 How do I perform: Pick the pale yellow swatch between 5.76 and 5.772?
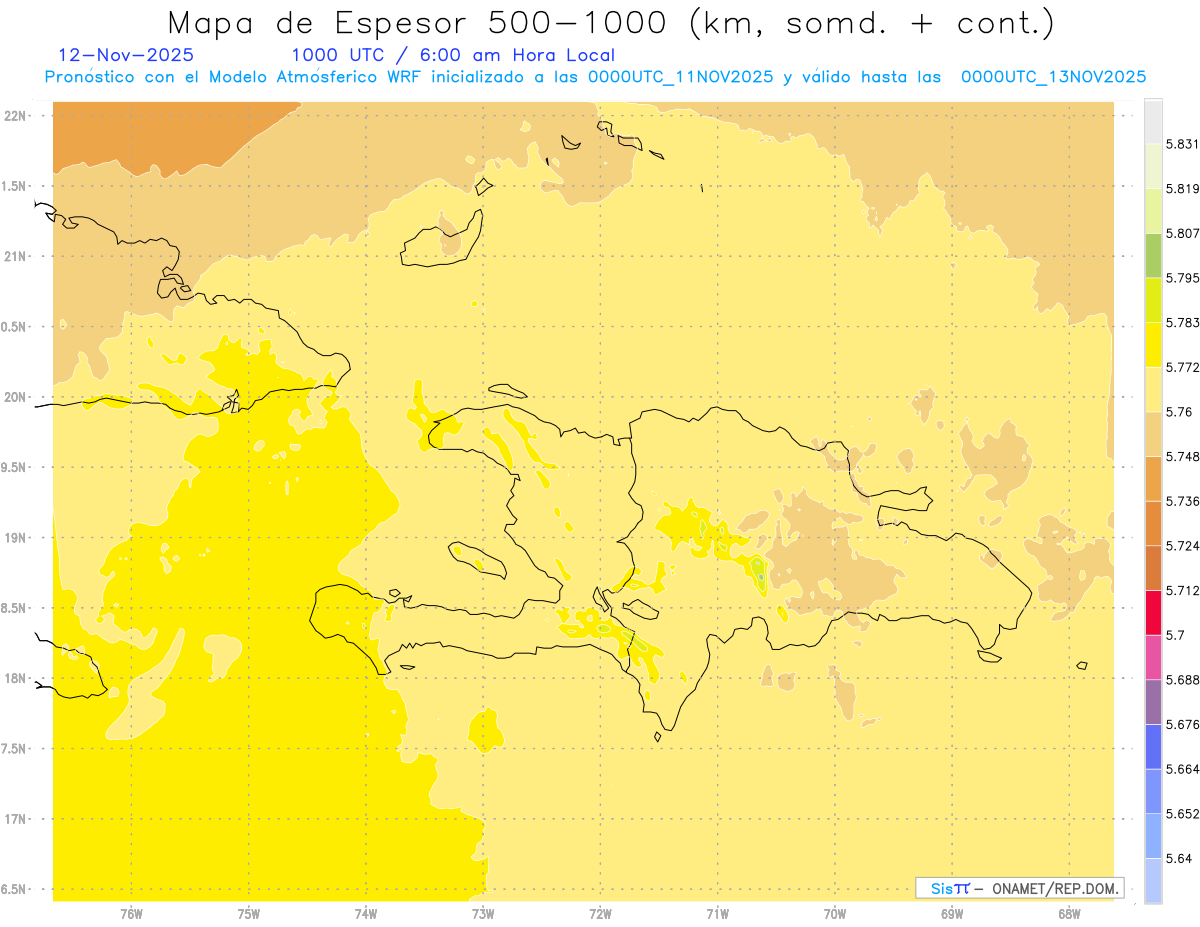tap(1153, 389)
